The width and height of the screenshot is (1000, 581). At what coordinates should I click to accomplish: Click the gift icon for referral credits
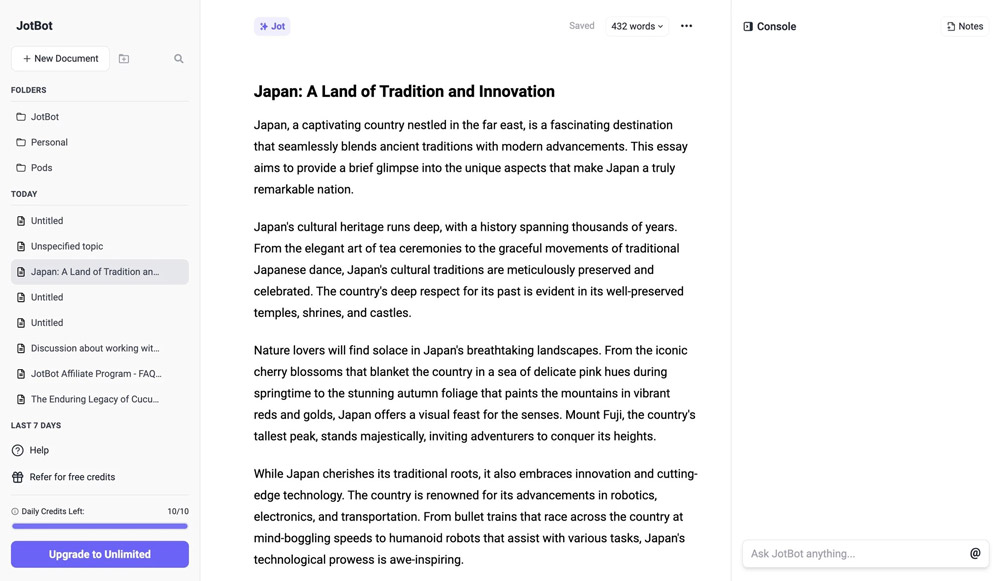pyautogui.click(x=17, y=477)
